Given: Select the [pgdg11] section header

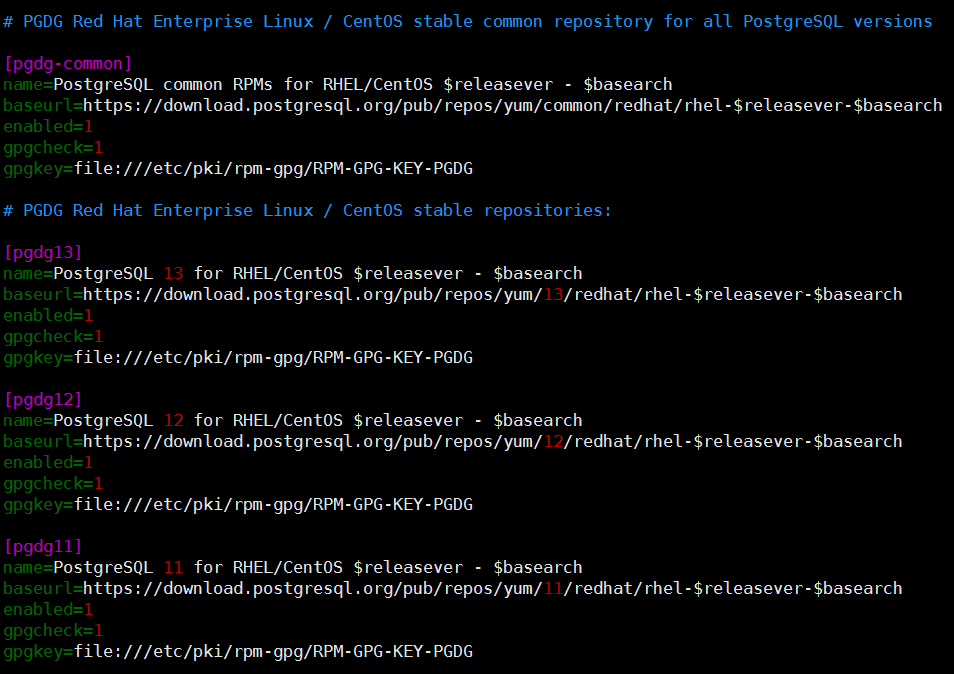Looking at the screenshot, I should tap(43, 547).
